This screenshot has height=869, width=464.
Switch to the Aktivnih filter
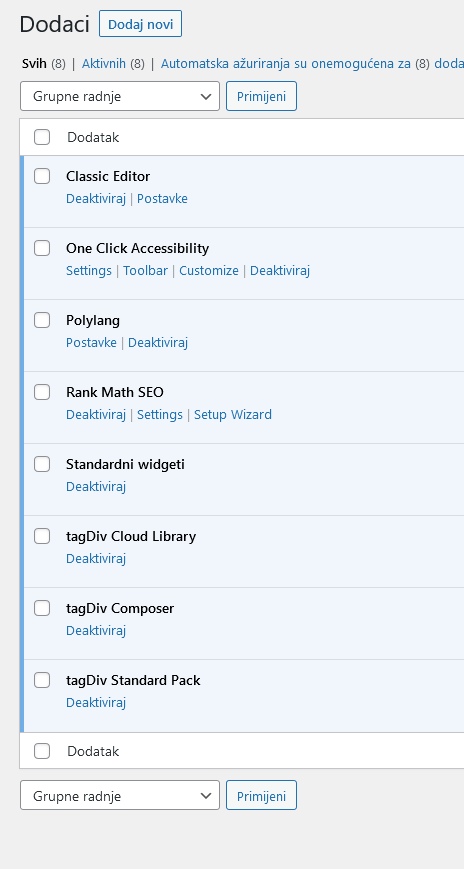click(104, 64)
